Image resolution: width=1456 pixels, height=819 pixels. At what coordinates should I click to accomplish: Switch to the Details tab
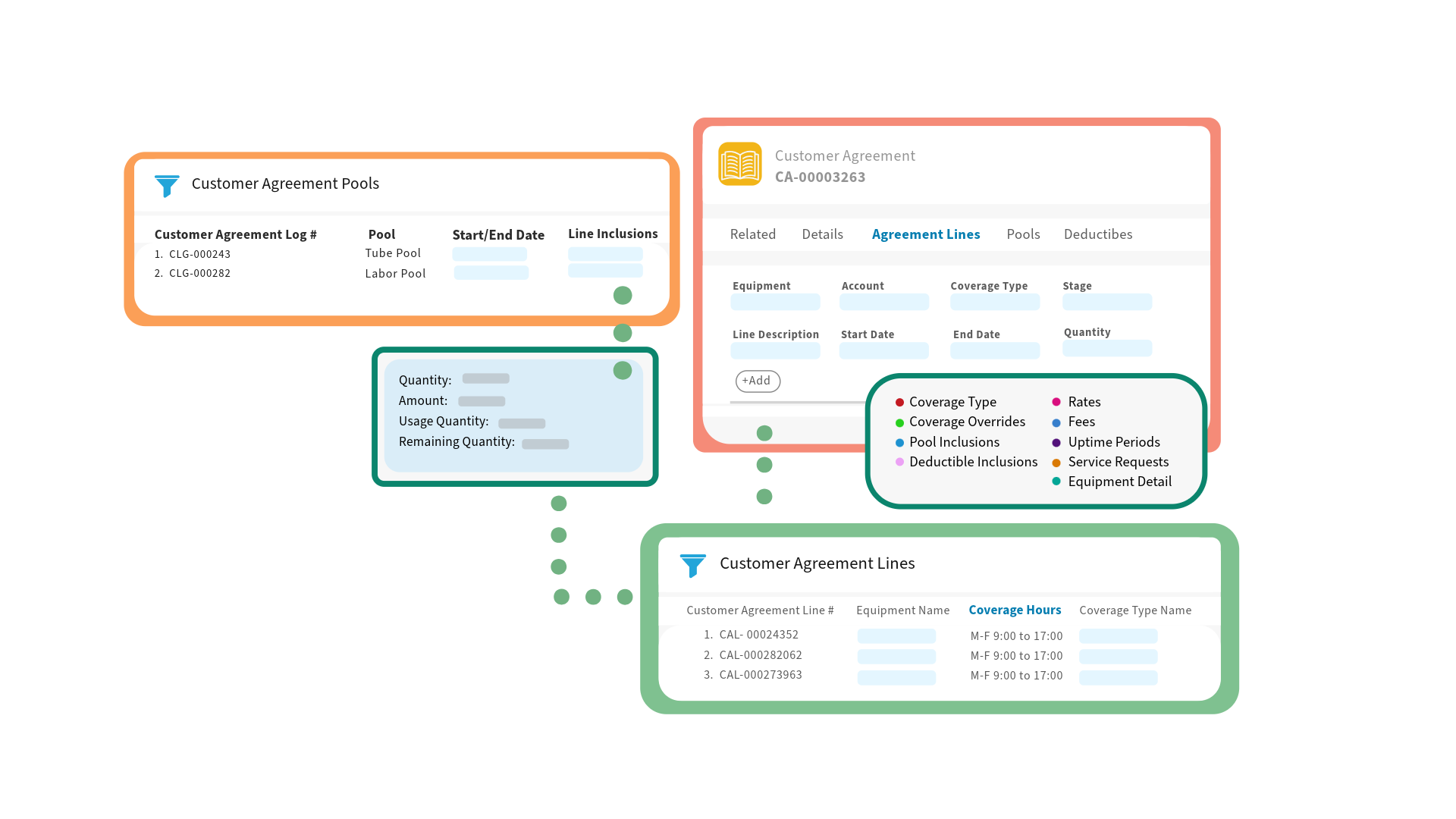point(823,234)
